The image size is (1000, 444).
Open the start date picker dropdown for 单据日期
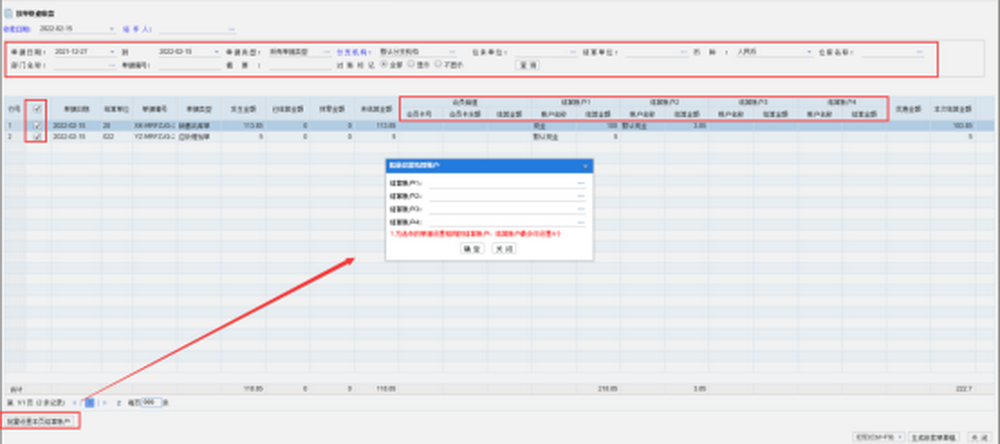110,51
